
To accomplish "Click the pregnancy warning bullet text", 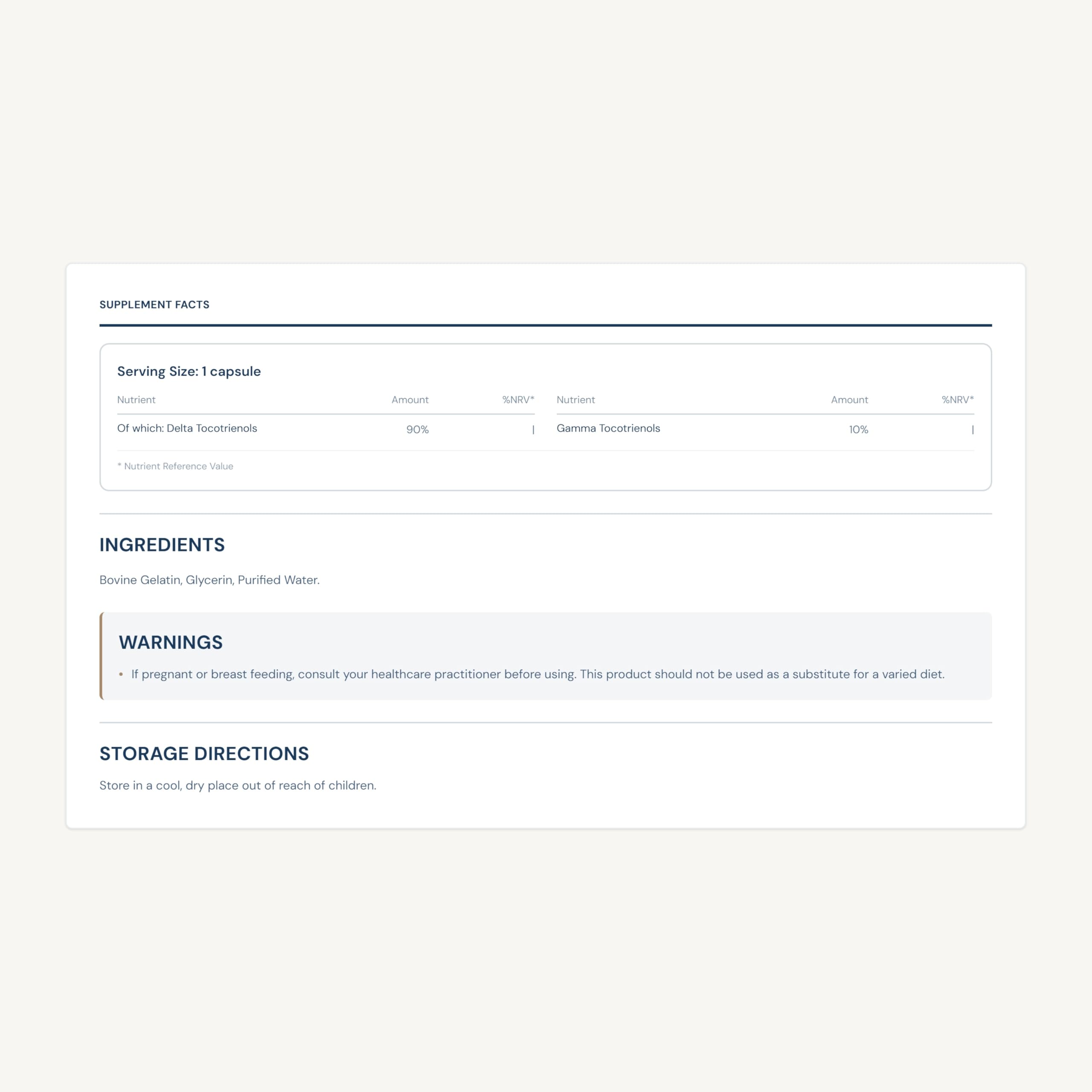I will (537, 674).
